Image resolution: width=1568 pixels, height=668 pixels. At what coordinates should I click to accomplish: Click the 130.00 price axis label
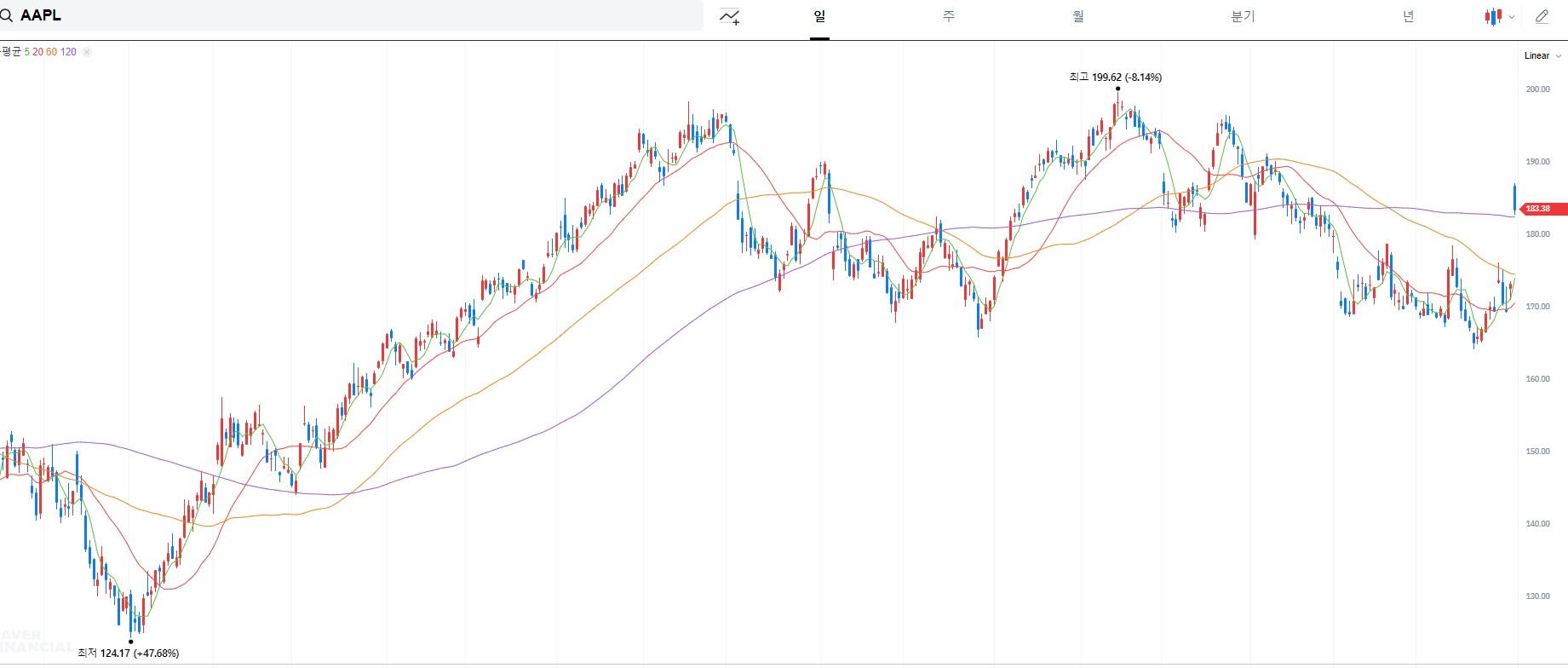click(x=1538, y=596)
